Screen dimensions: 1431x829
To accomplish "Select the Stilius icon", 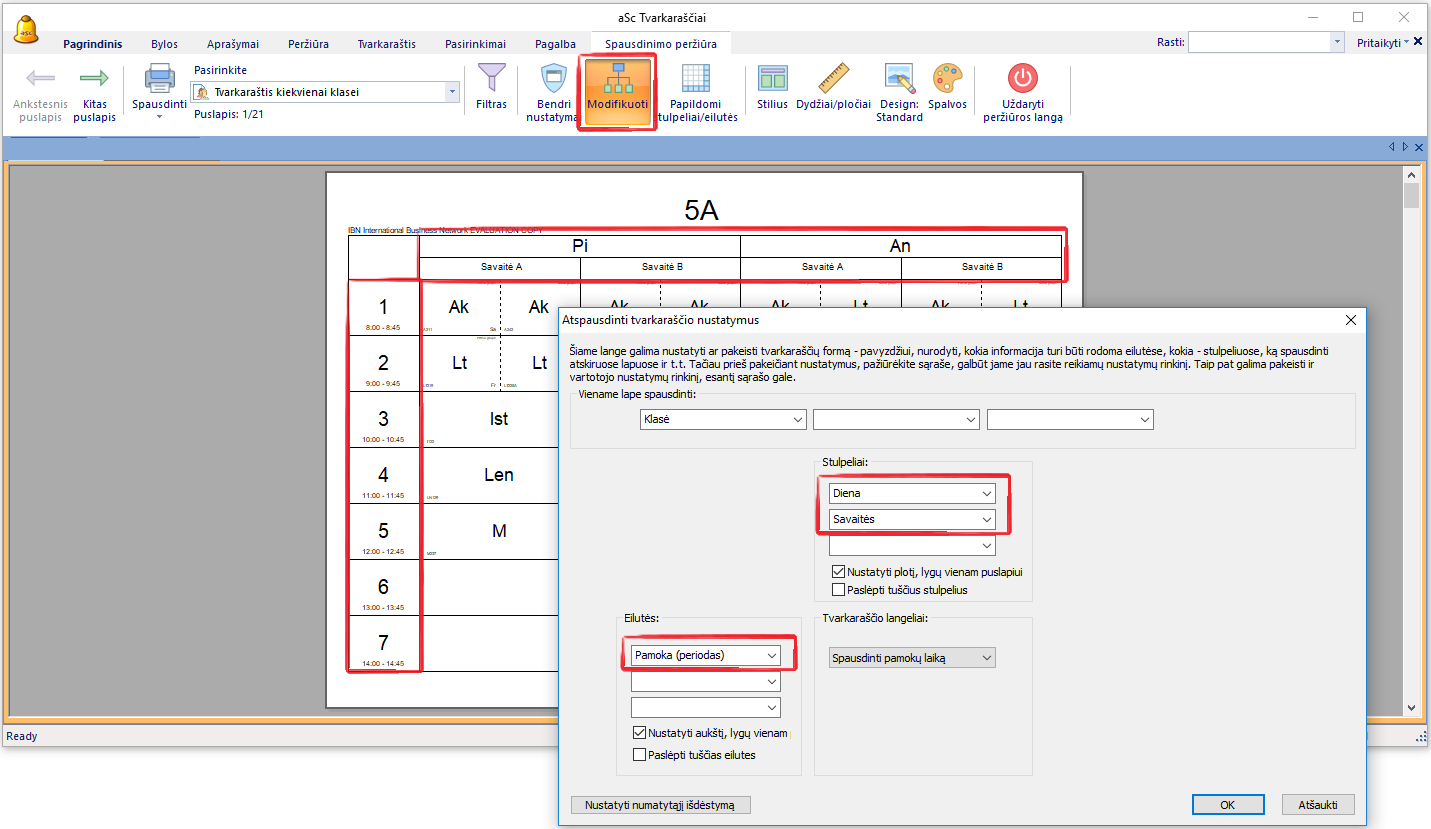I will [772, 79].
